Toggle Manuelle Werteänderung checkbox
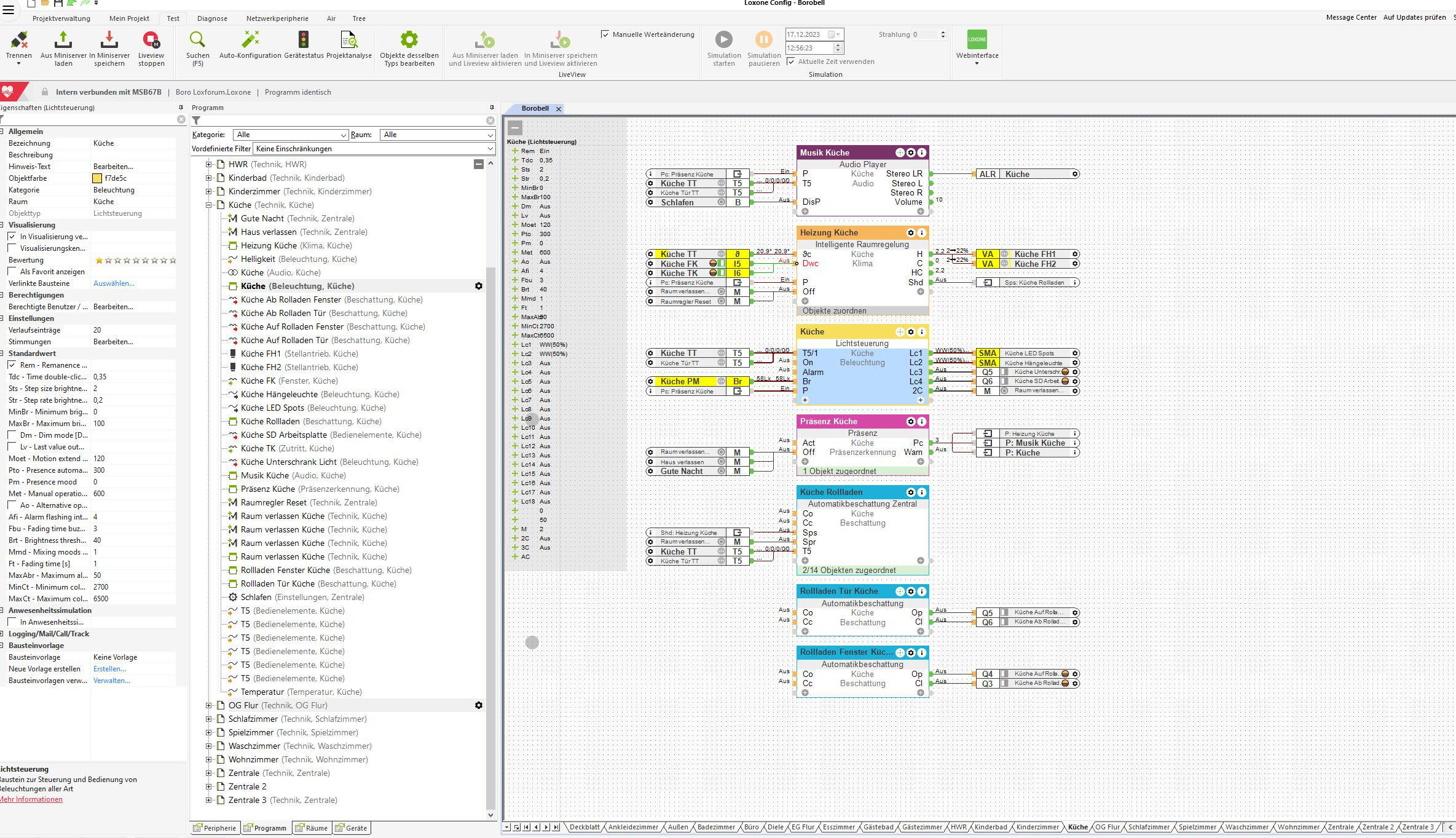 coord(605,34)
